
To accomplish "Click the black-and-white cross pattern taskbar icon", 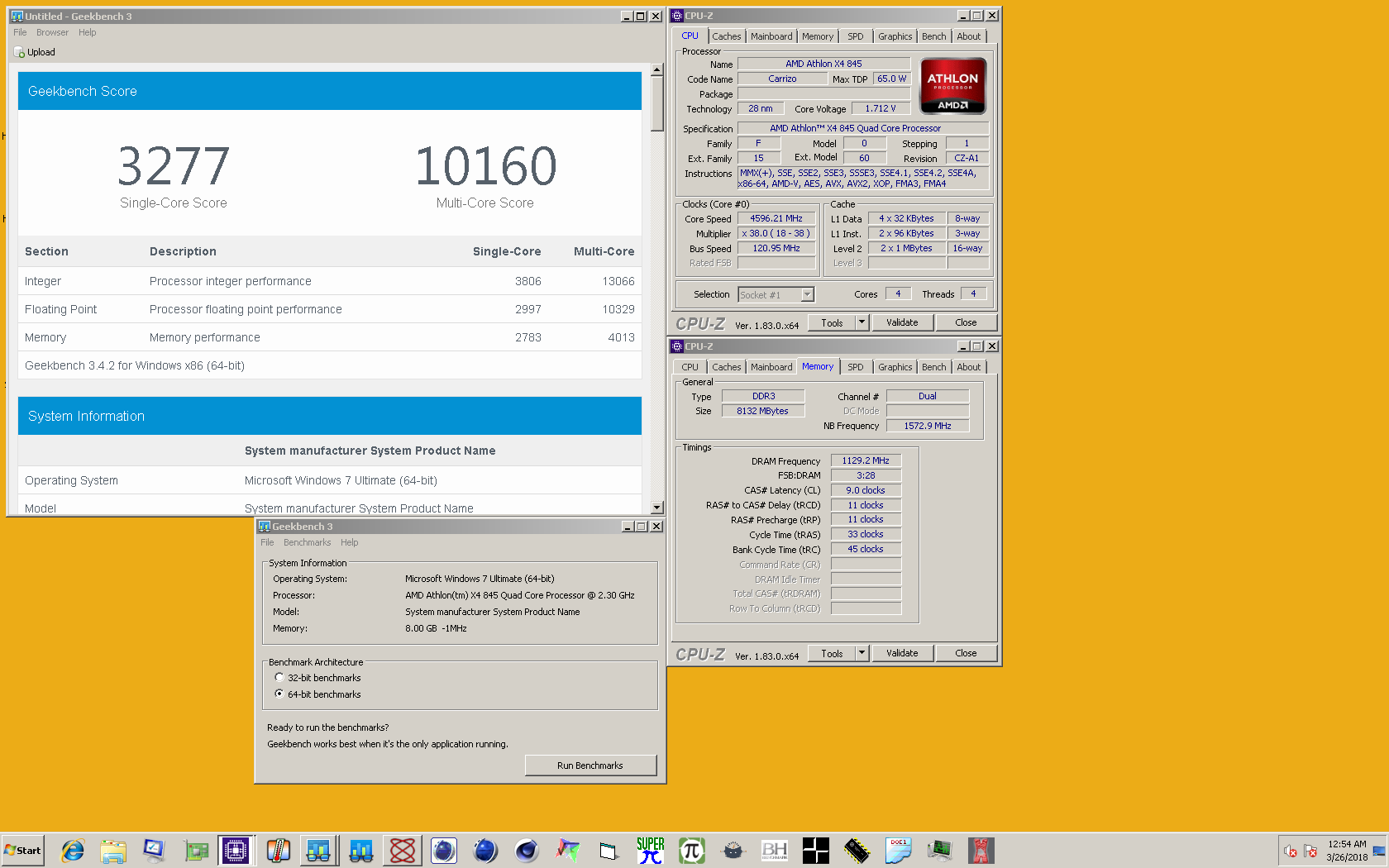I will coord(816,850).
